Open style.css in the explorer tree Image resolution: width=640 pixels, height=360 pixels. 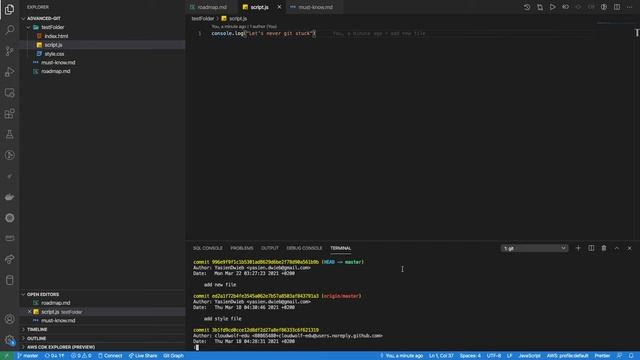[x=54, y=54]
